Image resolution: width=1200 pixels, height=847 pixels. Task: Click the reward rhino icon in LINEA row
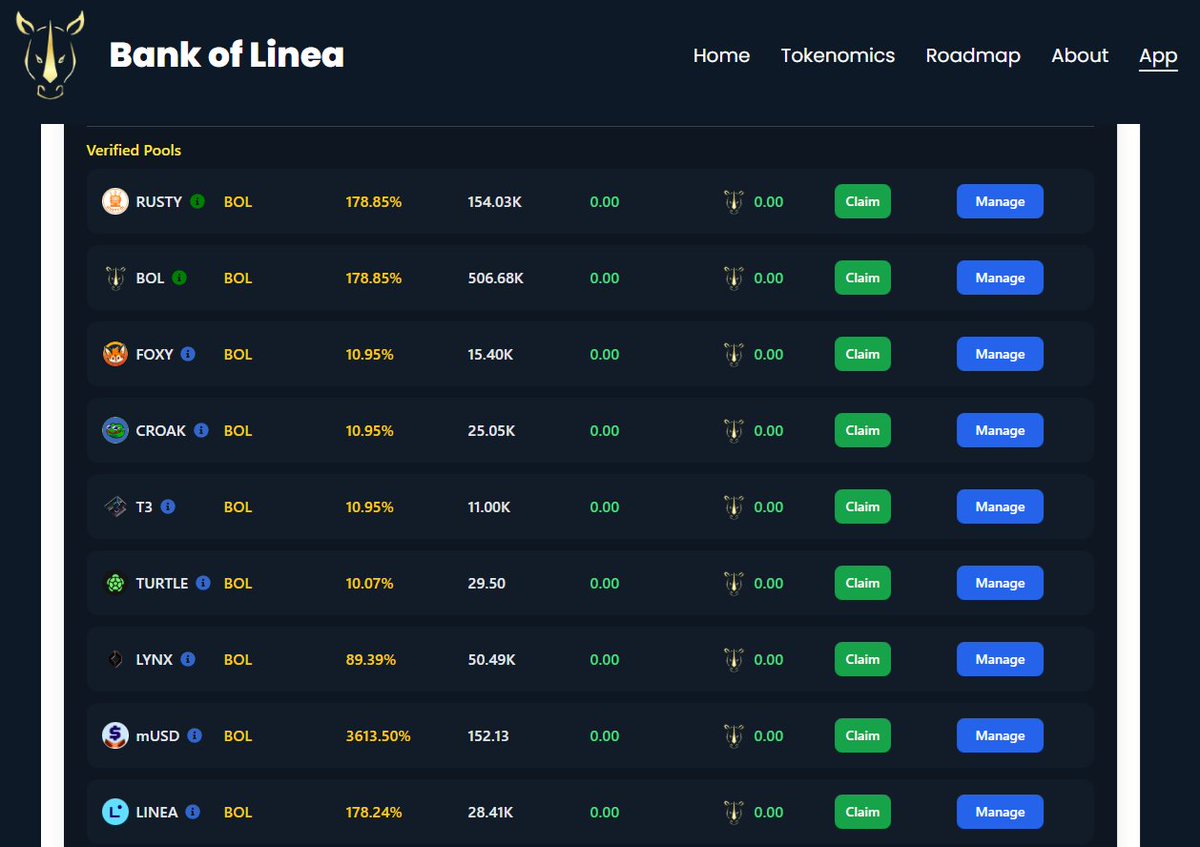click(734, 813)
